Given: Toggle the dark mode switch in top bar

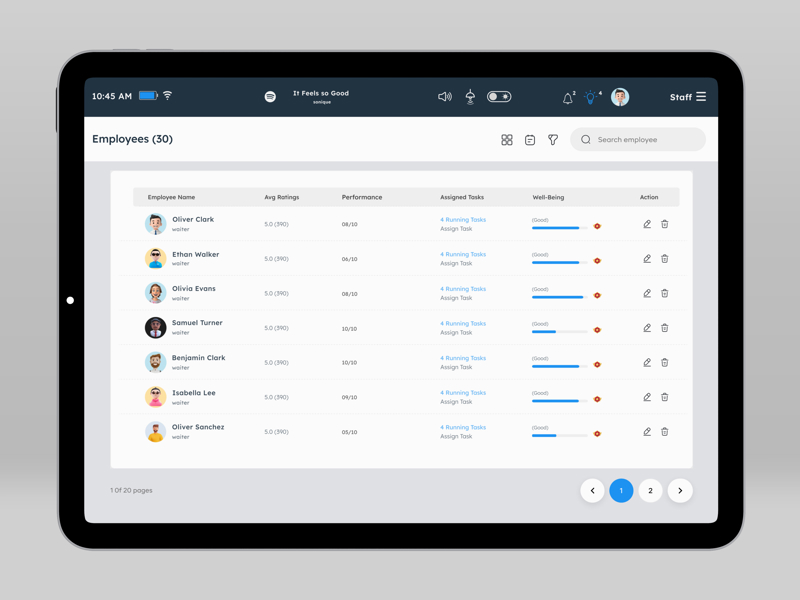Looking at the screenshot, I should [x=499, y=97].
